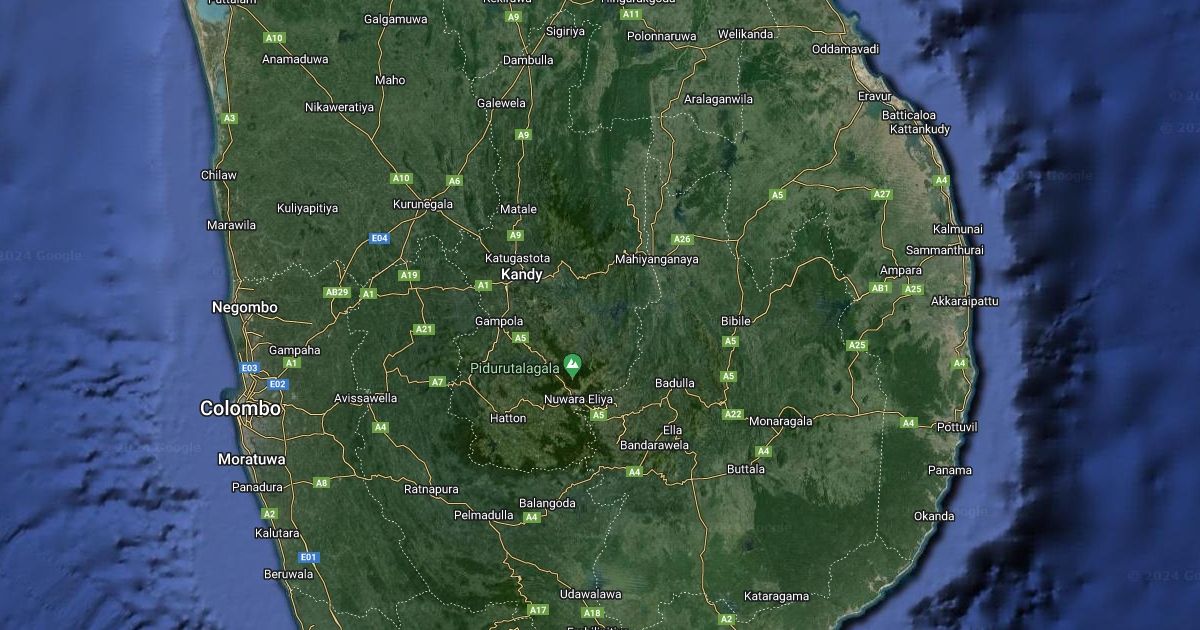This screenshot has width=1200, height=630.
Task: Click the Ratnapura label
Action: tap(431, 489)
